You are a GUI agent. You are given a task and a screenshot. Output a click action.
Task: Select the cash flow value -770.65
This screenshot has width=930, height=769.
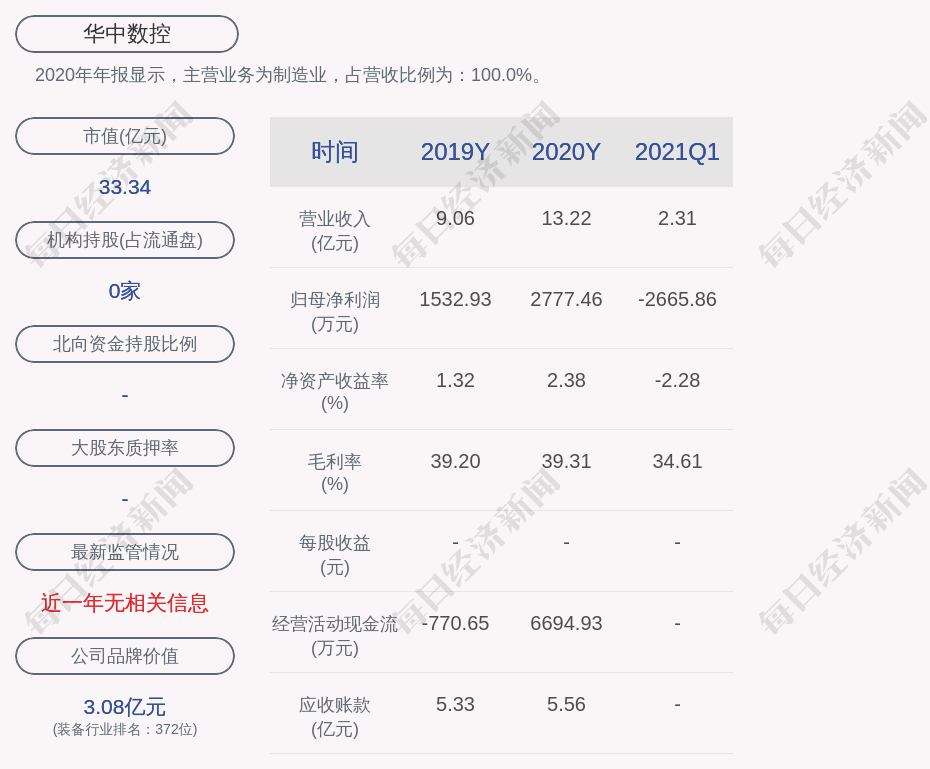(455, 623)
